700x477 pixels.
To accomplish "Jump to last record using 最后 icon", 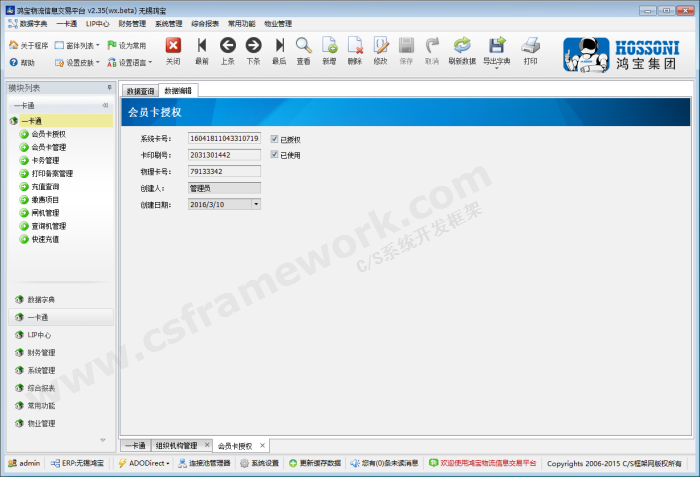I will (279, 46).
